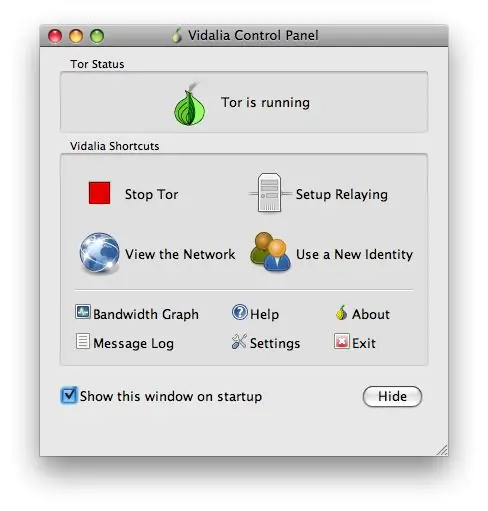Click the green zoom window button
This screenshot has height=511, width=488.
(97, 36)
